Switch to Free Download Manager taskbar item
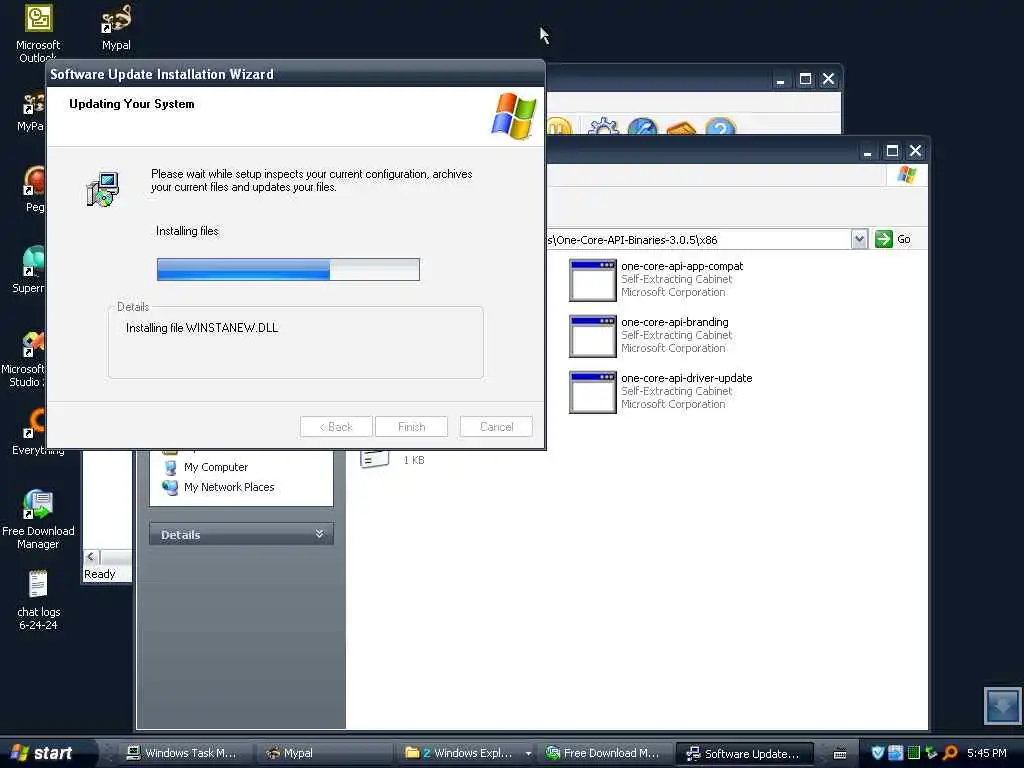The image size is (1024, 768). pyautogui.click(x=602, y=753)
